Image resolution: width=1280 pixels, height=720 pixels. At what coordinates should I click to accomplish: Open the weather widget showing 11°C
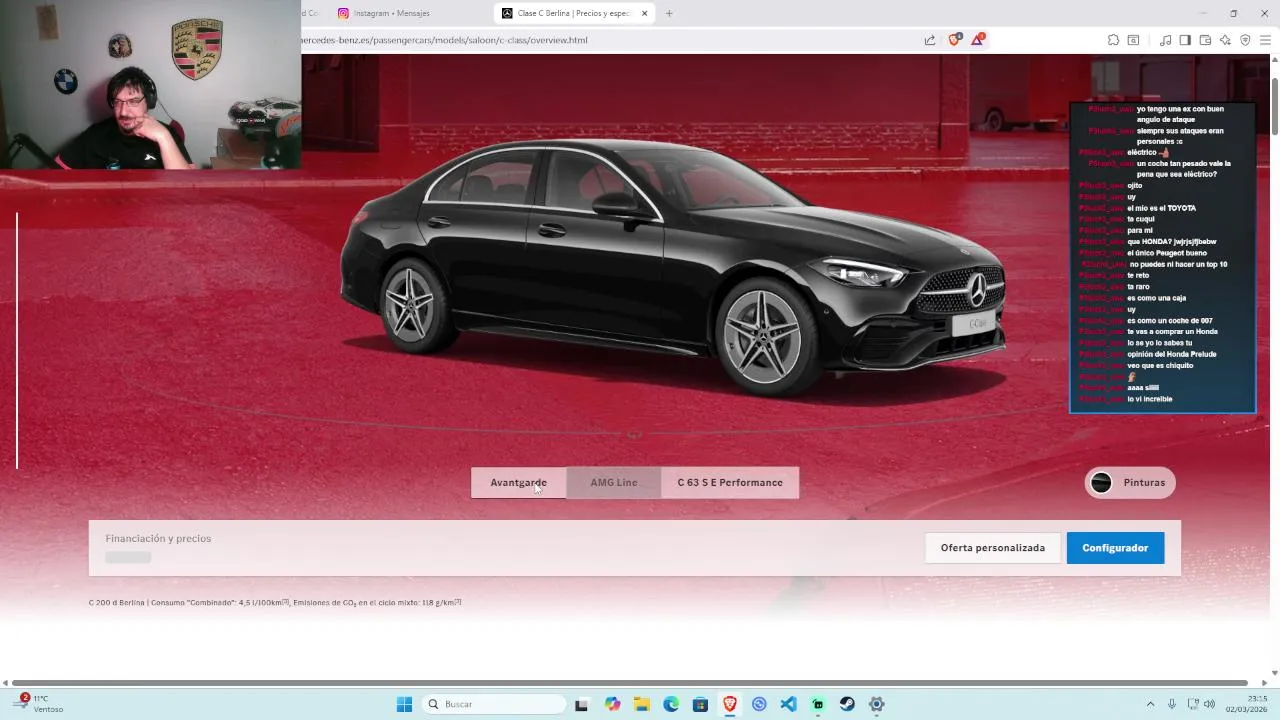coord(40,704)
